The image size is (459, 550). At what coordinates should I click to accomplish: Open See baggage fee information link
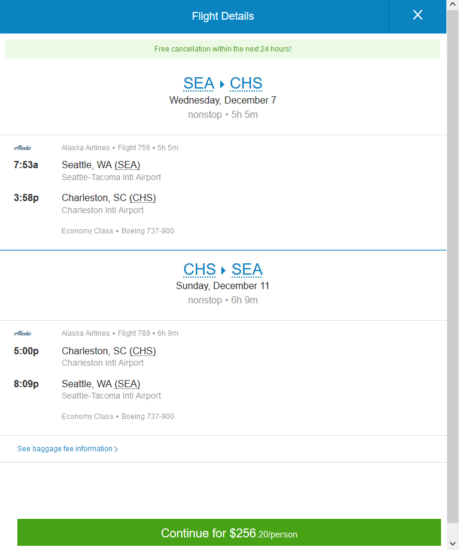tap(67, 449)
